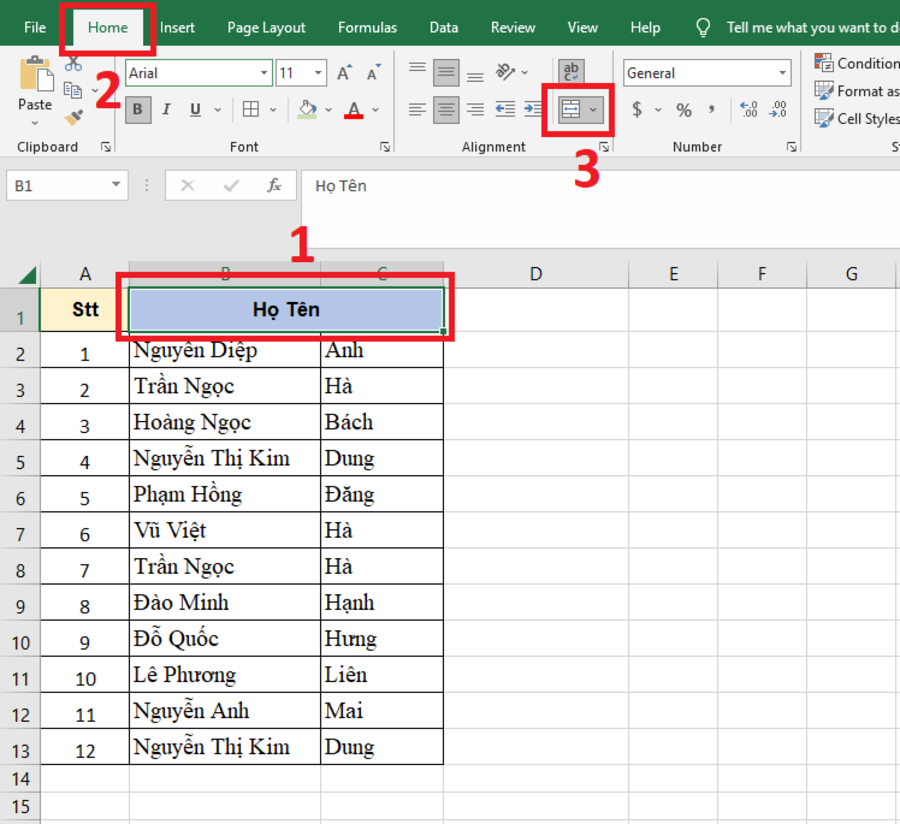
Task: Apply Accounting dollar format
Action: [637, 109]
